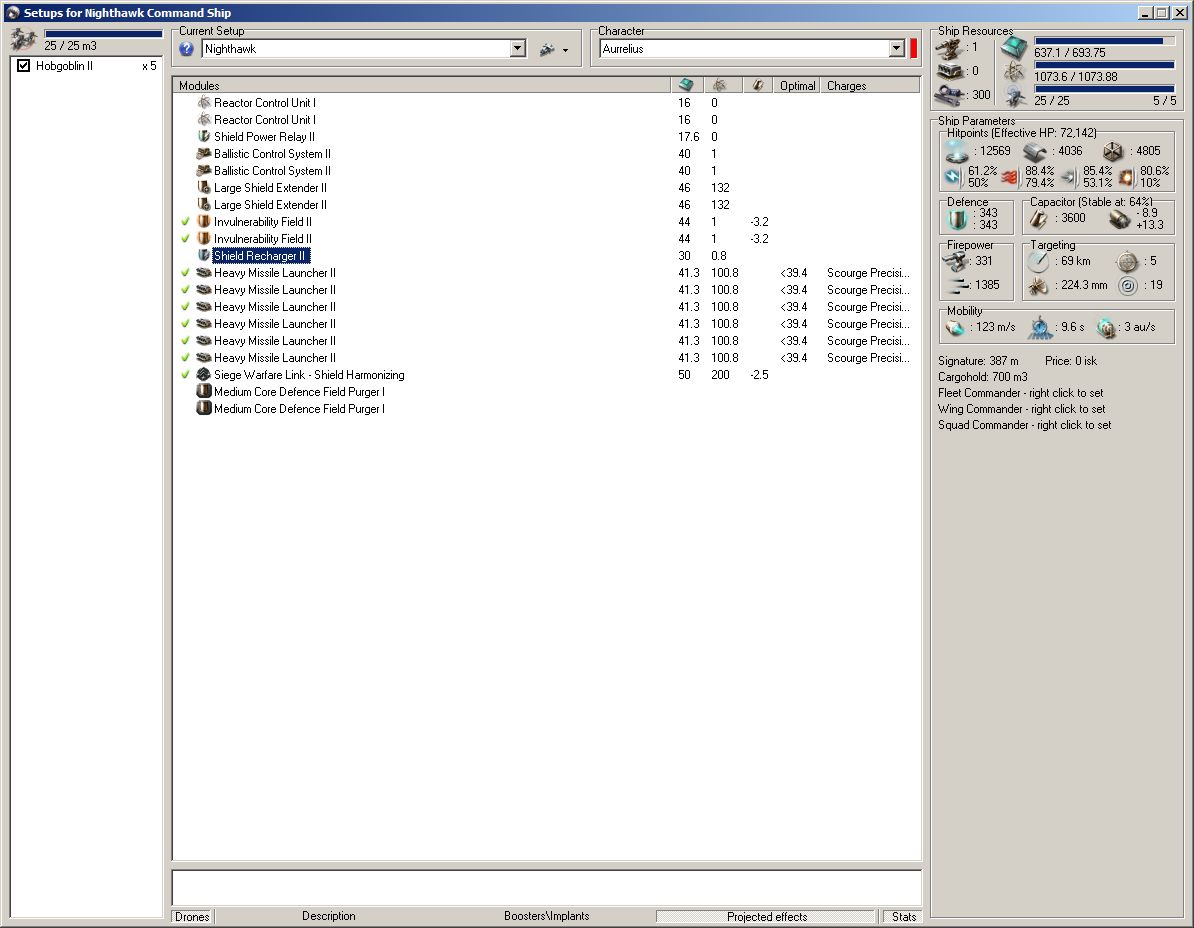1194x928 pixels.
Task: Click the red bar next to Character
Action: click(913, 49)
